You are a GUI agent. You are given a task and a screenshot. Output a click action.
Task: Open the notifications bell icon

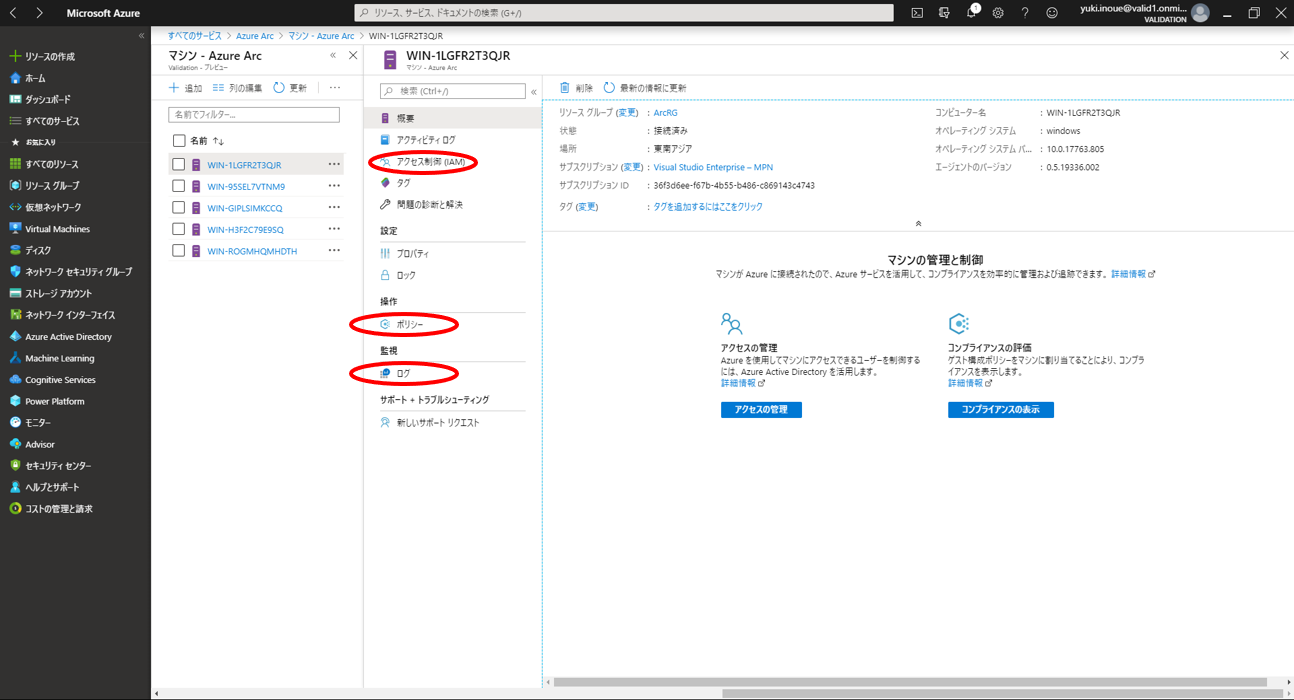click(x=971, y=13)
